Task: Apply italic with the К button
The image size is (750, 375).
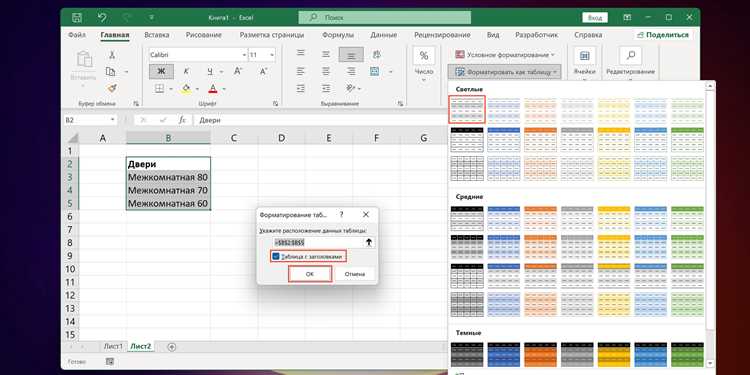Action: point(187,71)
